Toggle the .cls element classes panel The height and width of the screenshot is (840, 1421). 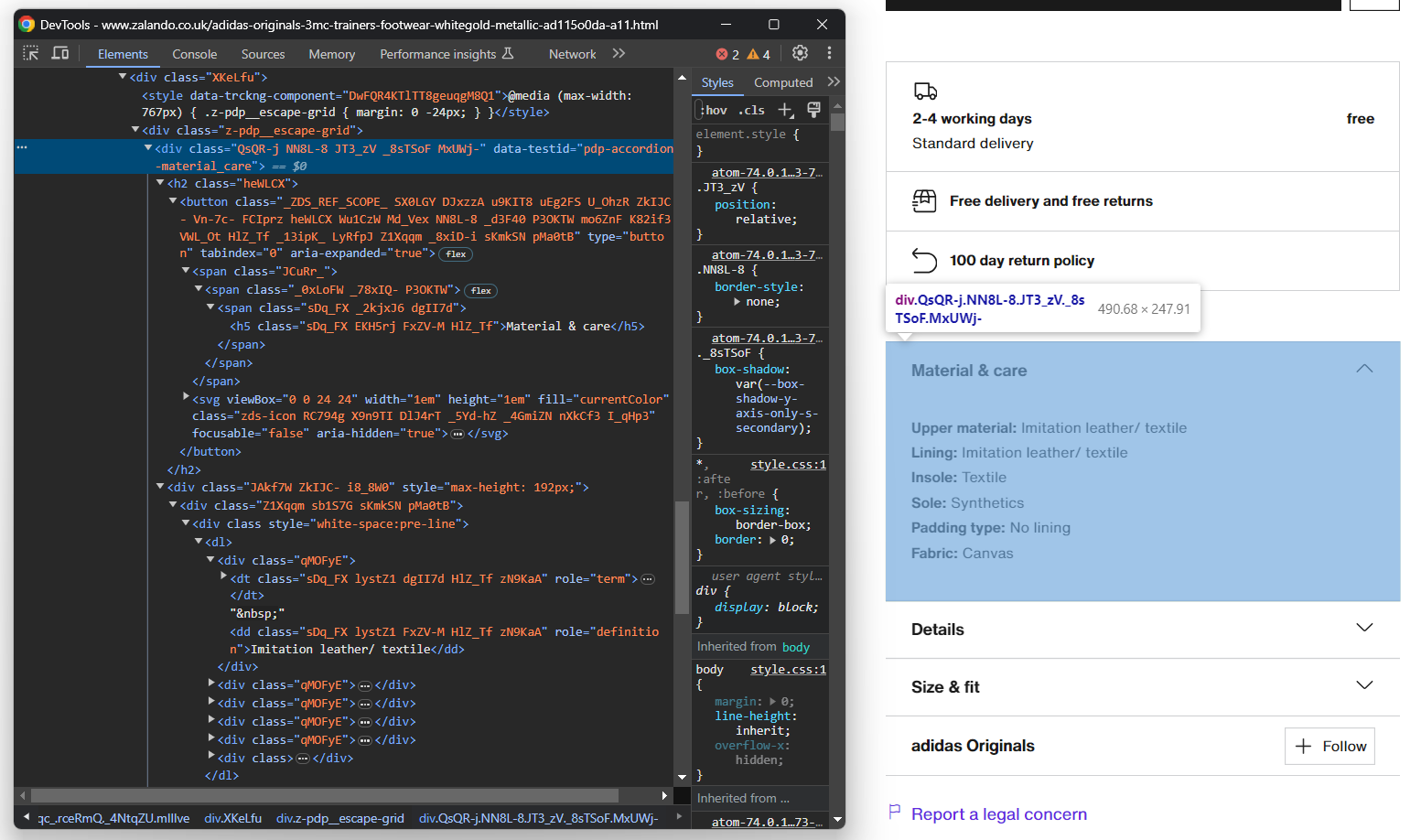coord(751,110)
